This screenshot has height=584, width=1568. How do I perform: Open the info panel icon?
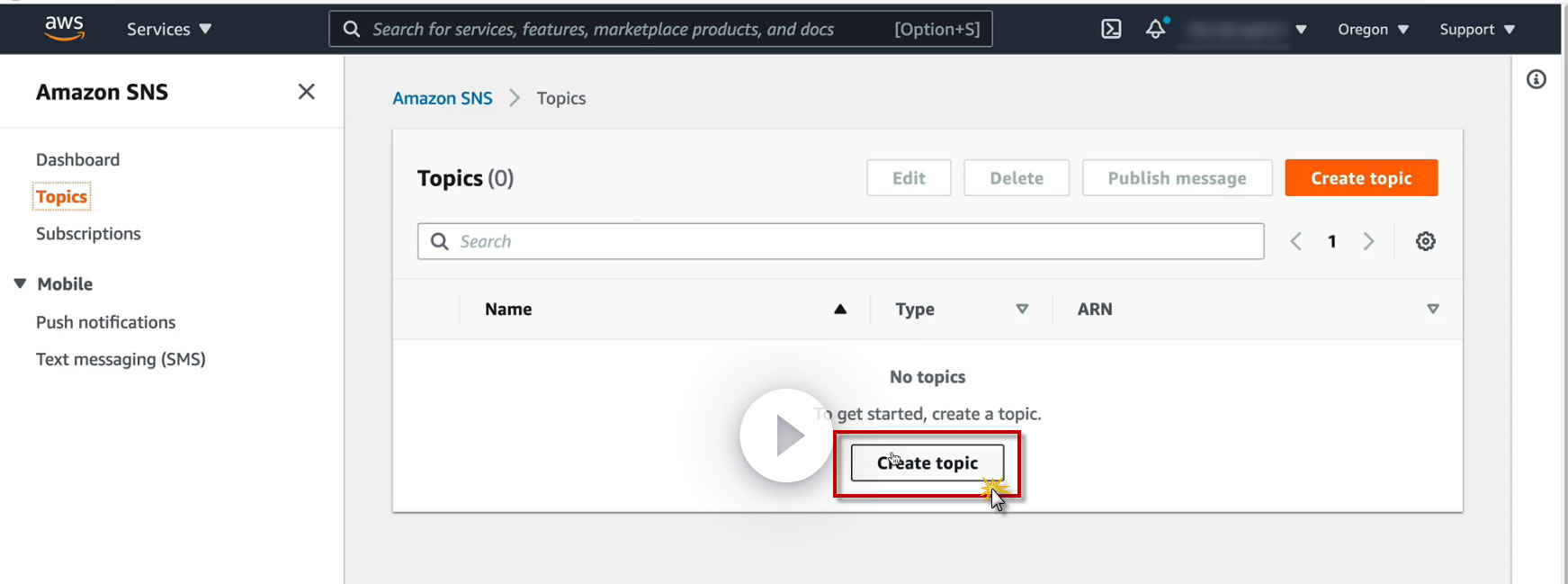(x=1537, y=79)
